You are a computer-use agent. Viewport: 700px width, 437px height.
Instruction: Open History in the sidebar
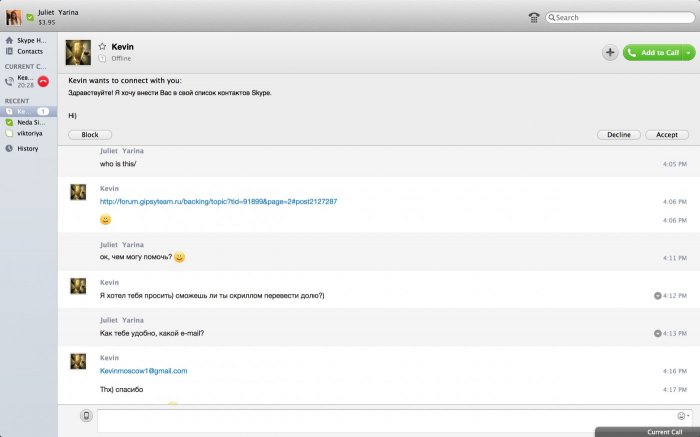click(22, 149)
